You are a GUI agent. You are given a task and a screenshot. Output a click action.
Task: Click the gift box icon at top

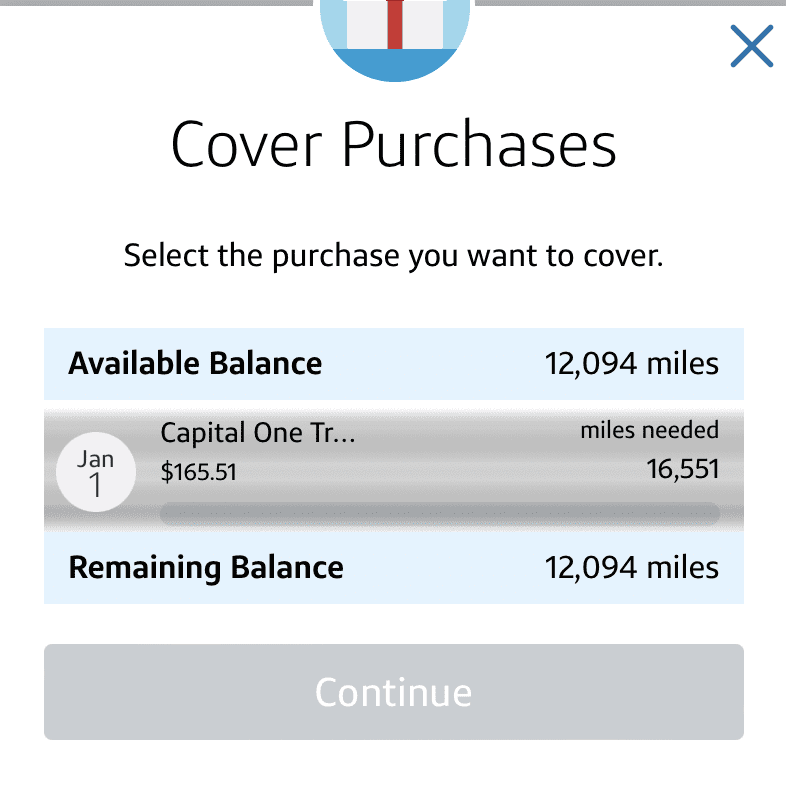click(395, 40)
